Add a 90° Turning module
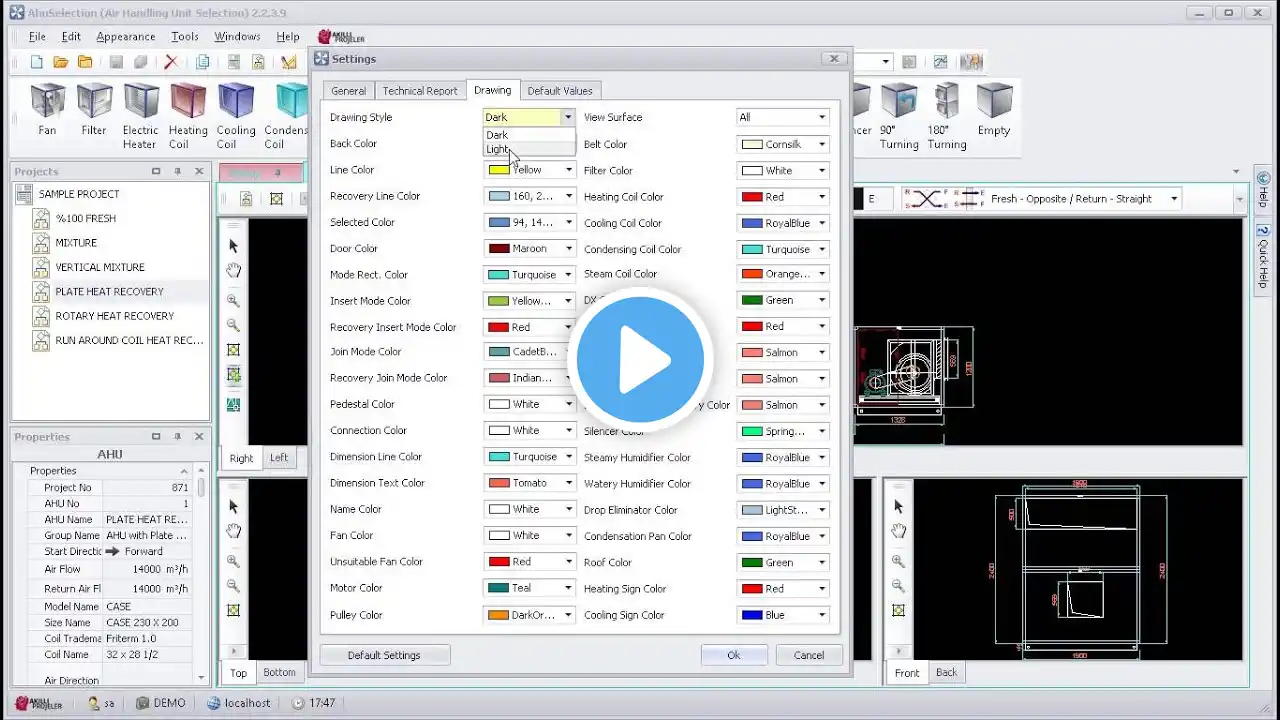 [899, 117]
